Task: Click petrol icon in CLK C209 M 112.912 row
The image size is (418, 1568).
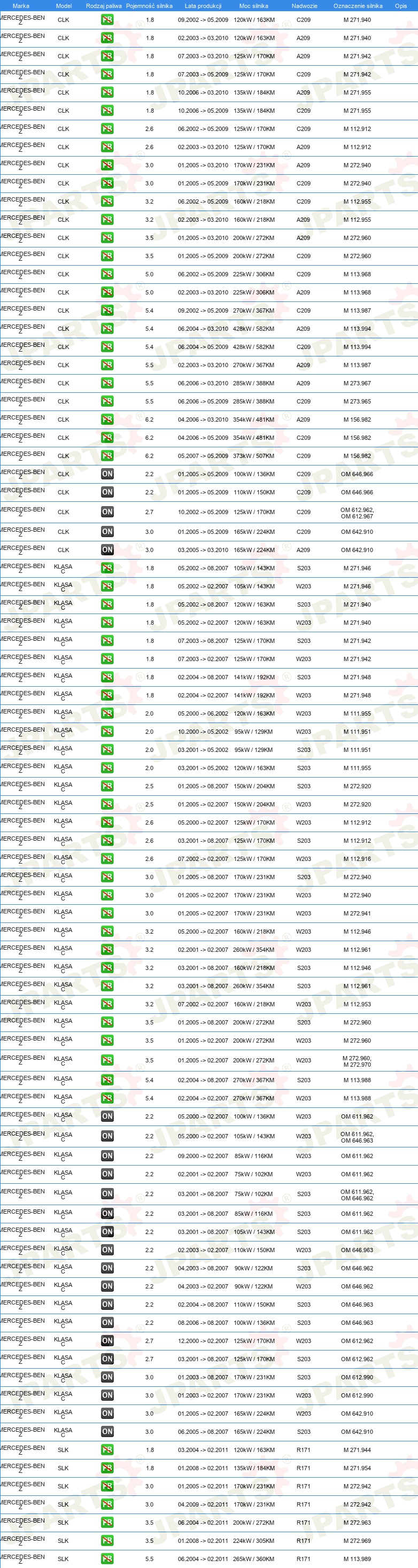Action: tap(107, 129)
